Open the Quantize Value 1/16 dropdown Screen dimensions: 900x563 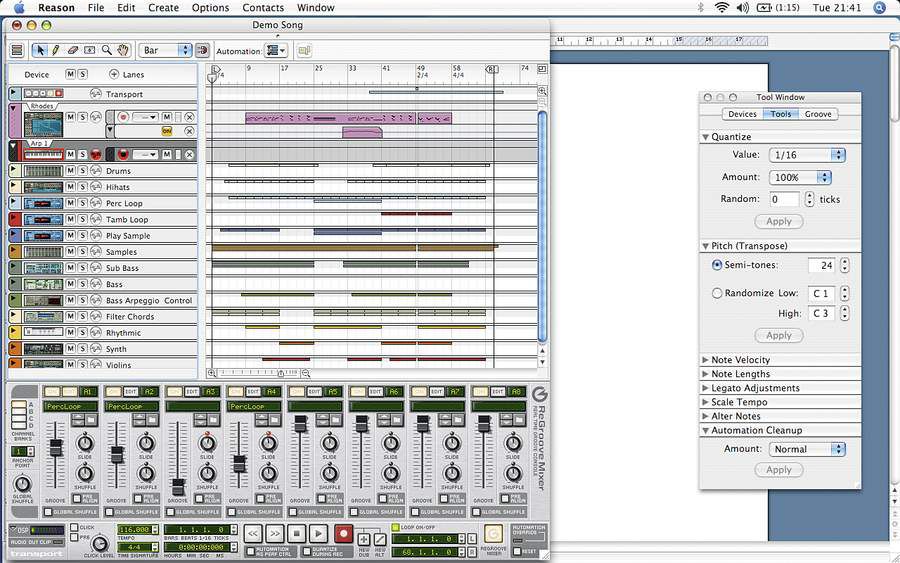(807, 155)
